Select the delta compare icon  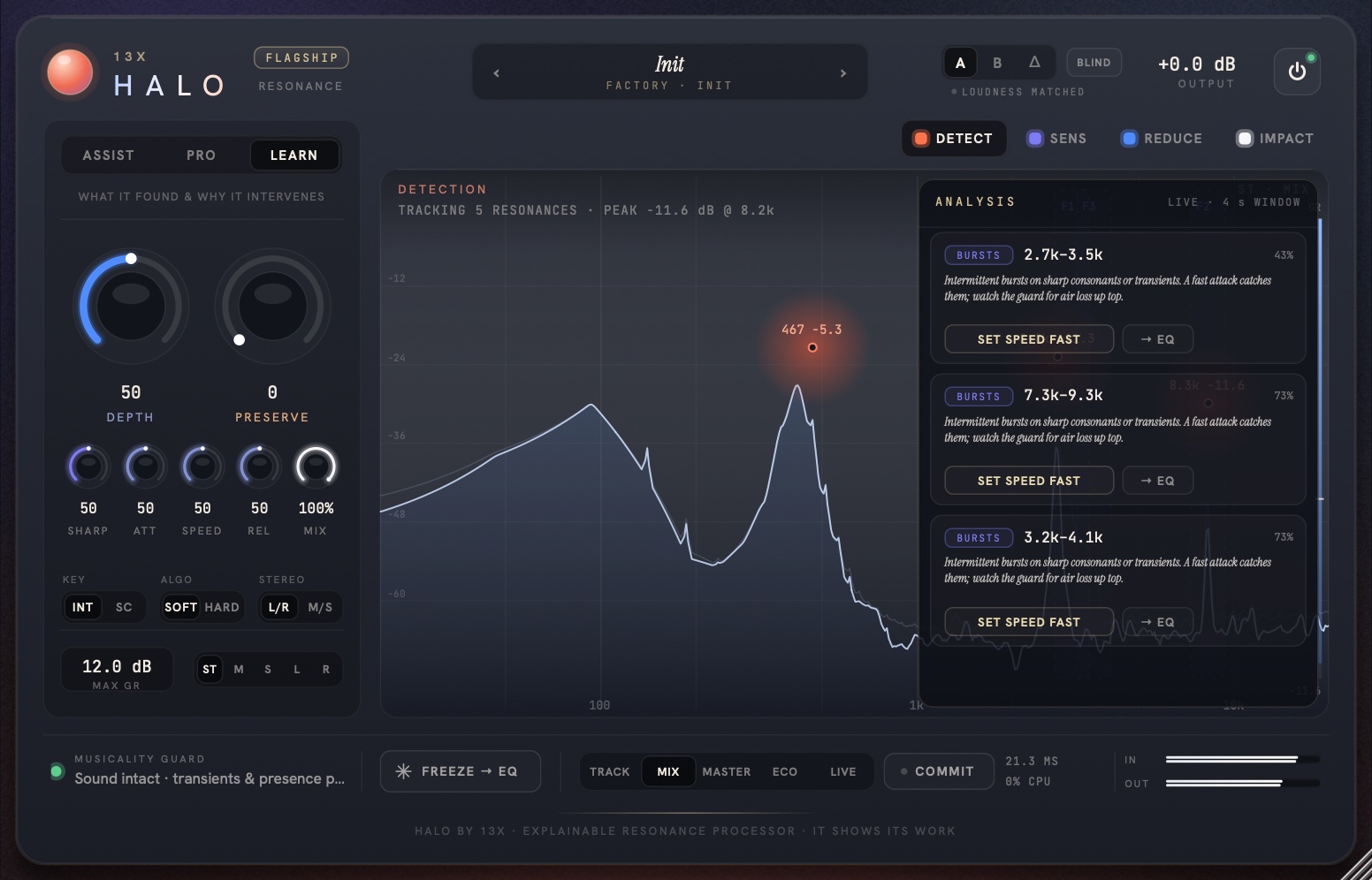(1034, 63)
